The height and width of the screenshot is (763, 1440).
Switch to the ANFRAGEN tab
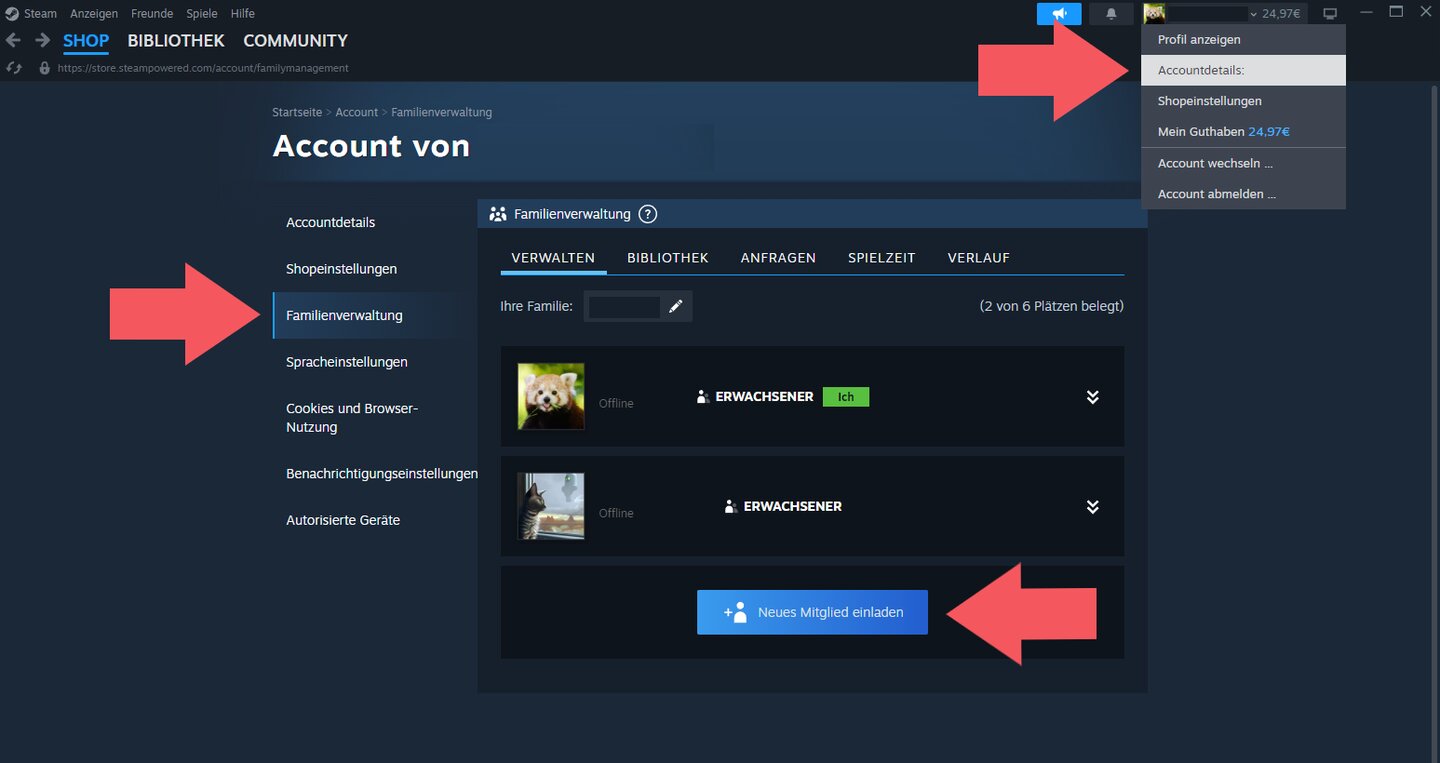pyautogui.click(x=778, y=257)
